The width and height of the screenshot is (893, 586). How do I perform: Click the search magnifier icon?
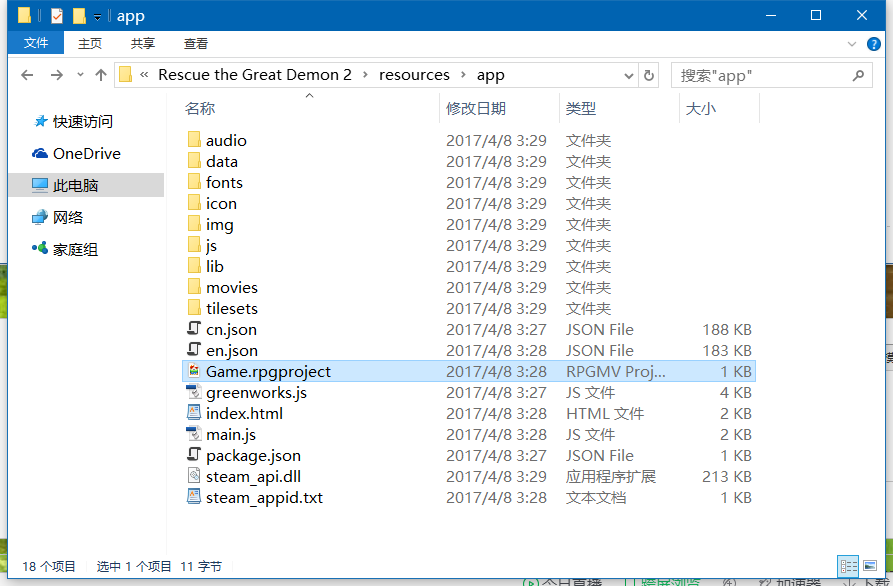[x=858, y=75]
